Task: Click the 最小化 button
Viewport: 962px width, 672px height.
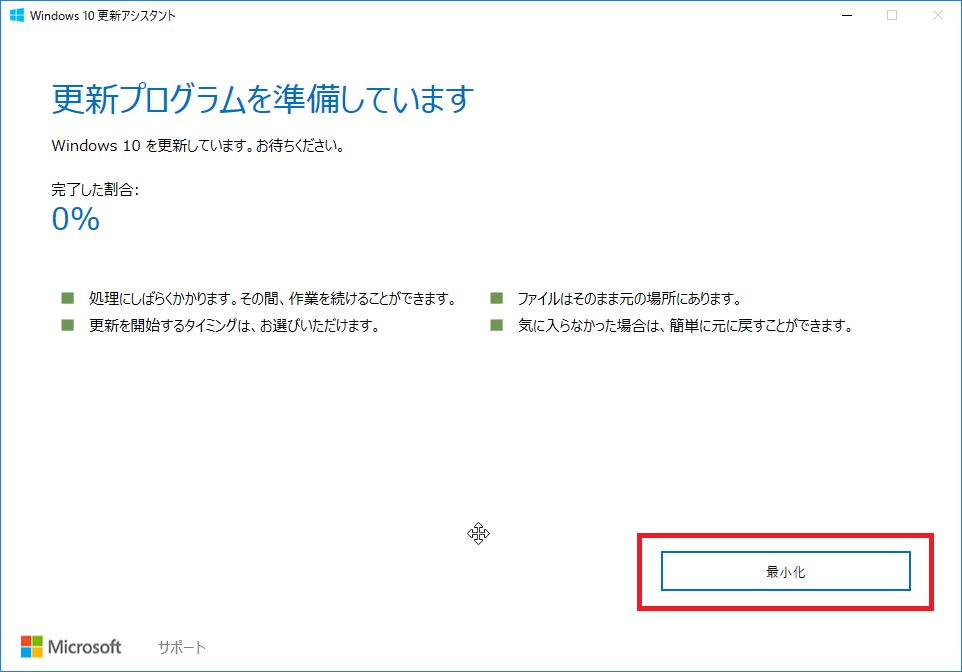Action: pyautogui.click(x=785, y=571)
